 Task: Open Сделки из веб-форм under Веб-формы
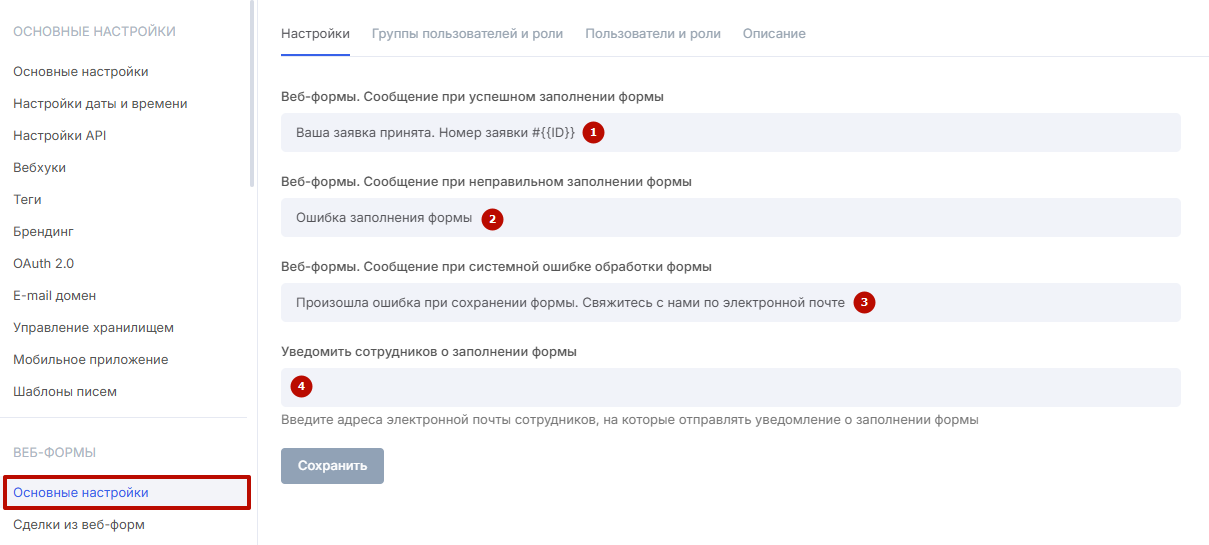[79, 524]
